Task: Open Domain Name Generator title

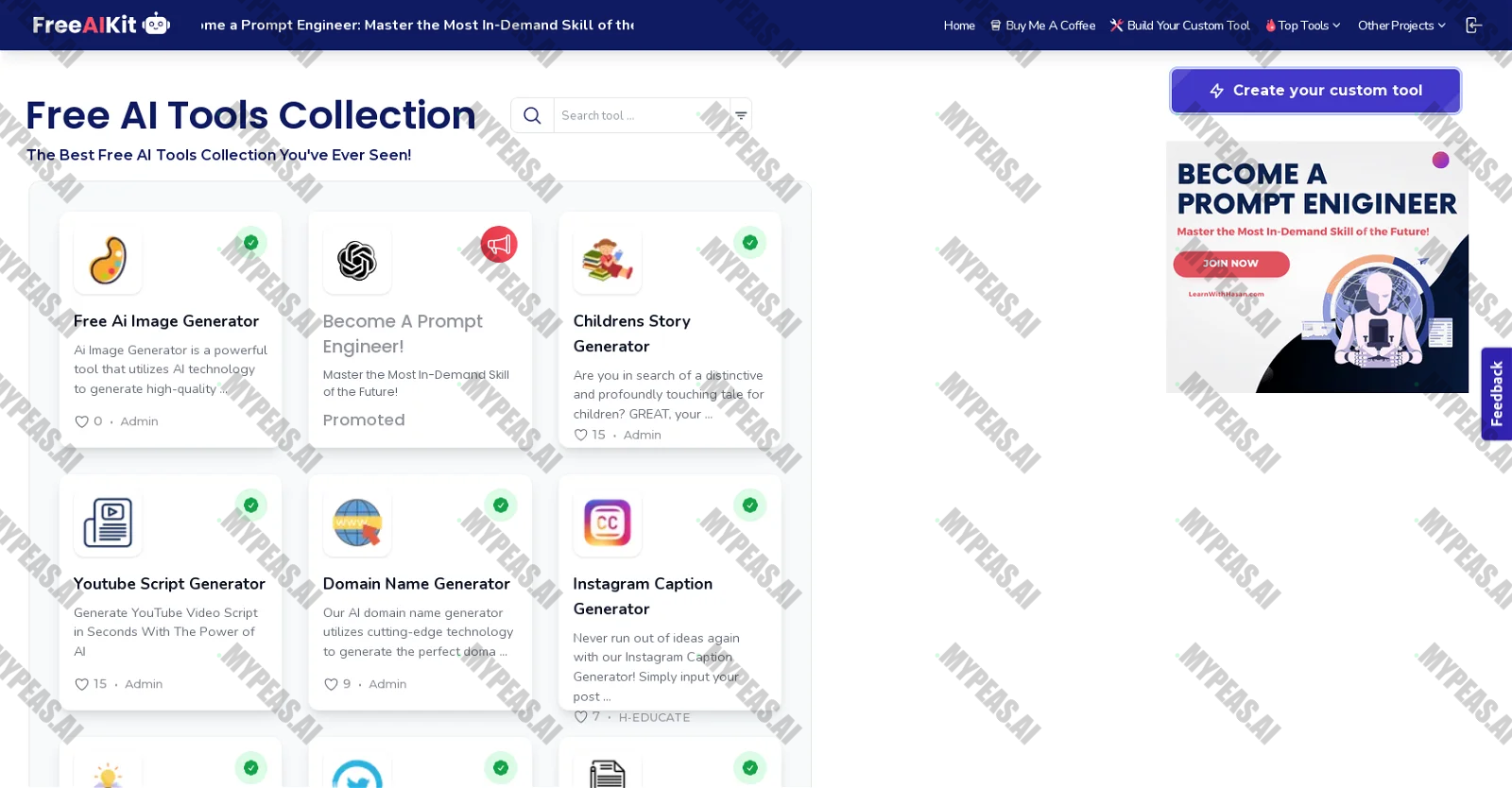Action: (417, 584)
